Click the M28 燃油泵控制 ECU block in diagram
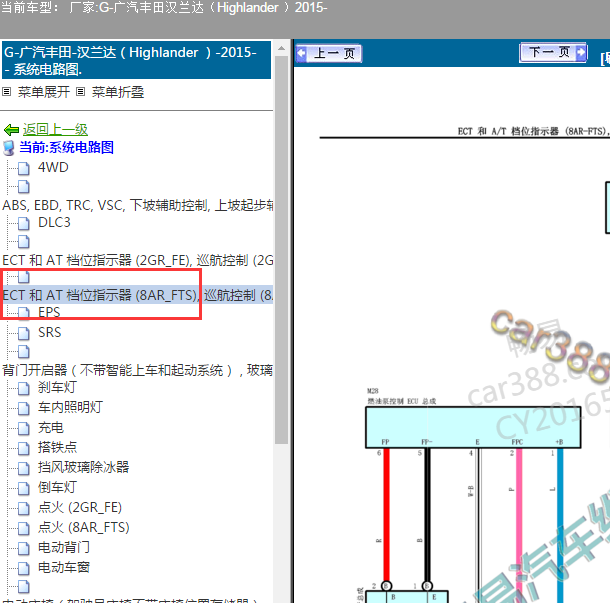 click(473, 427)
